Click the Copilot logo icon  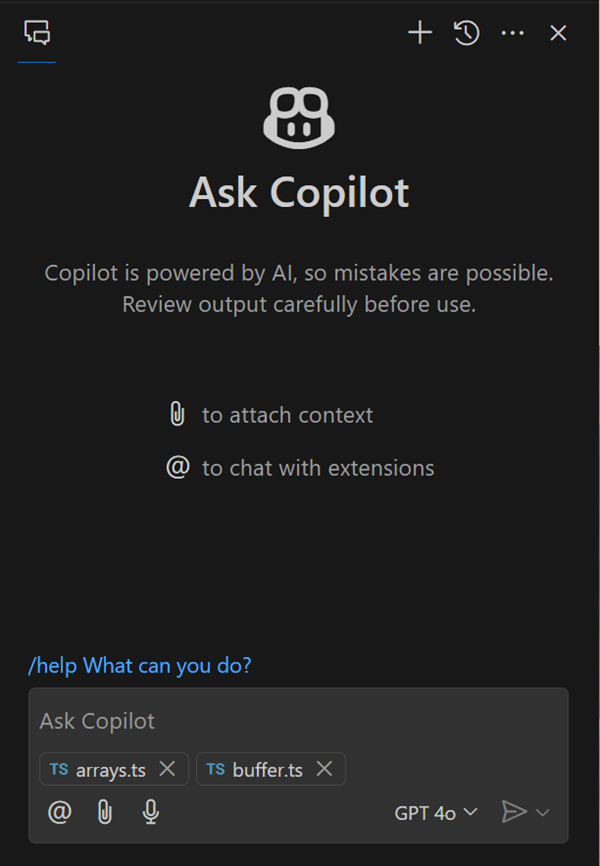(x=298, y=117)
